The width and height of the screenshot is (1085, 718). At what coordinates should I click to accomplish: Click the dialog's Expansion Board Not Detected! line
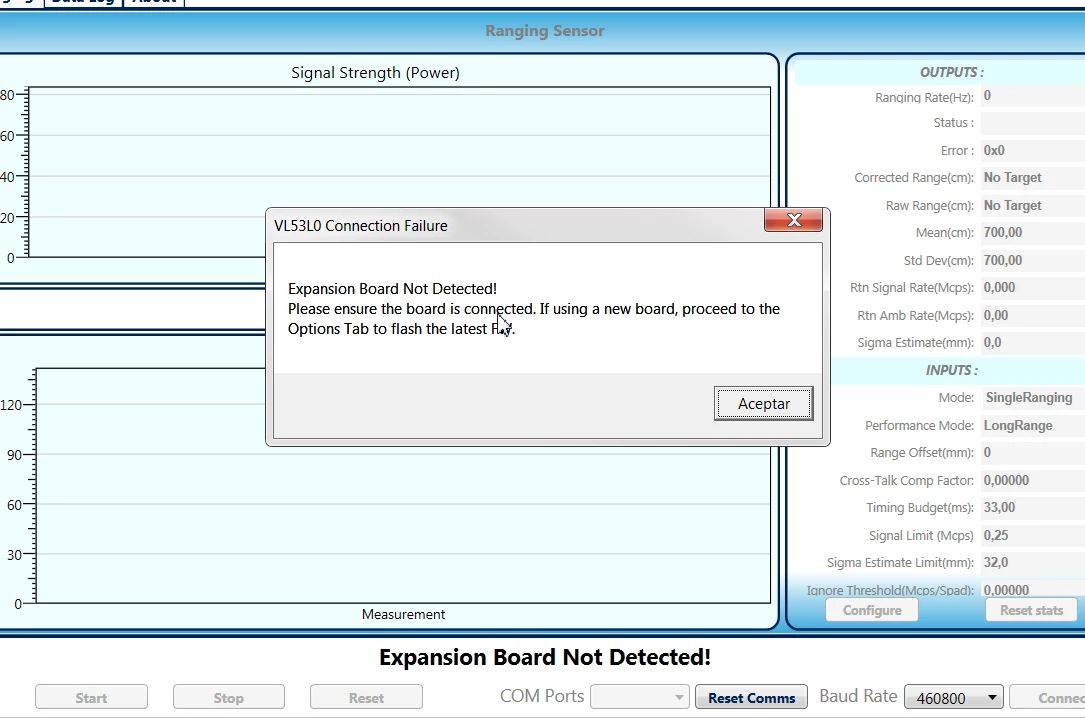(392, 288)
